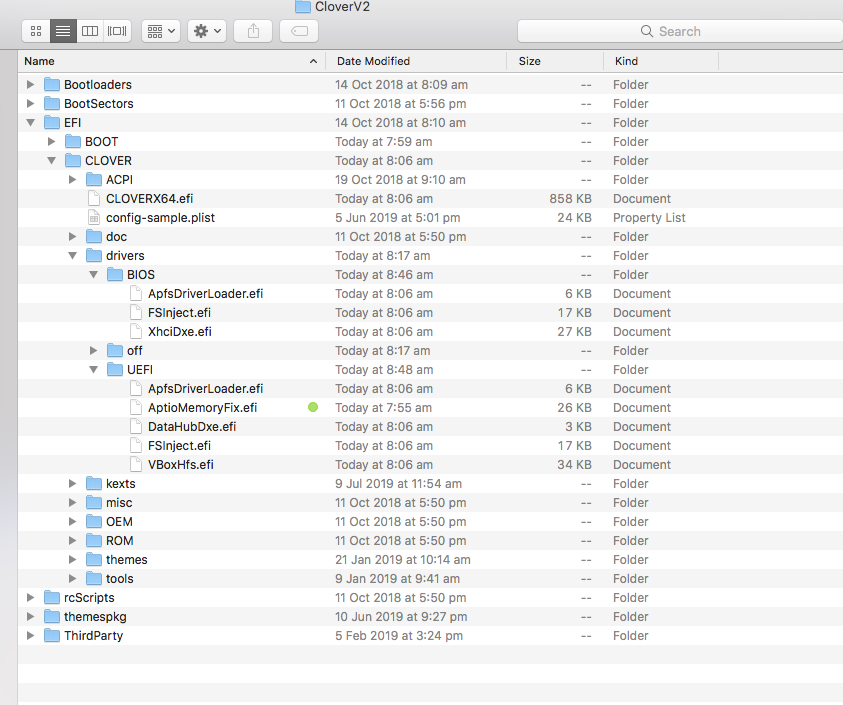Sort by Date Modified column
The height and width of the screenshot is (705, 843).
tap(417, 61)
